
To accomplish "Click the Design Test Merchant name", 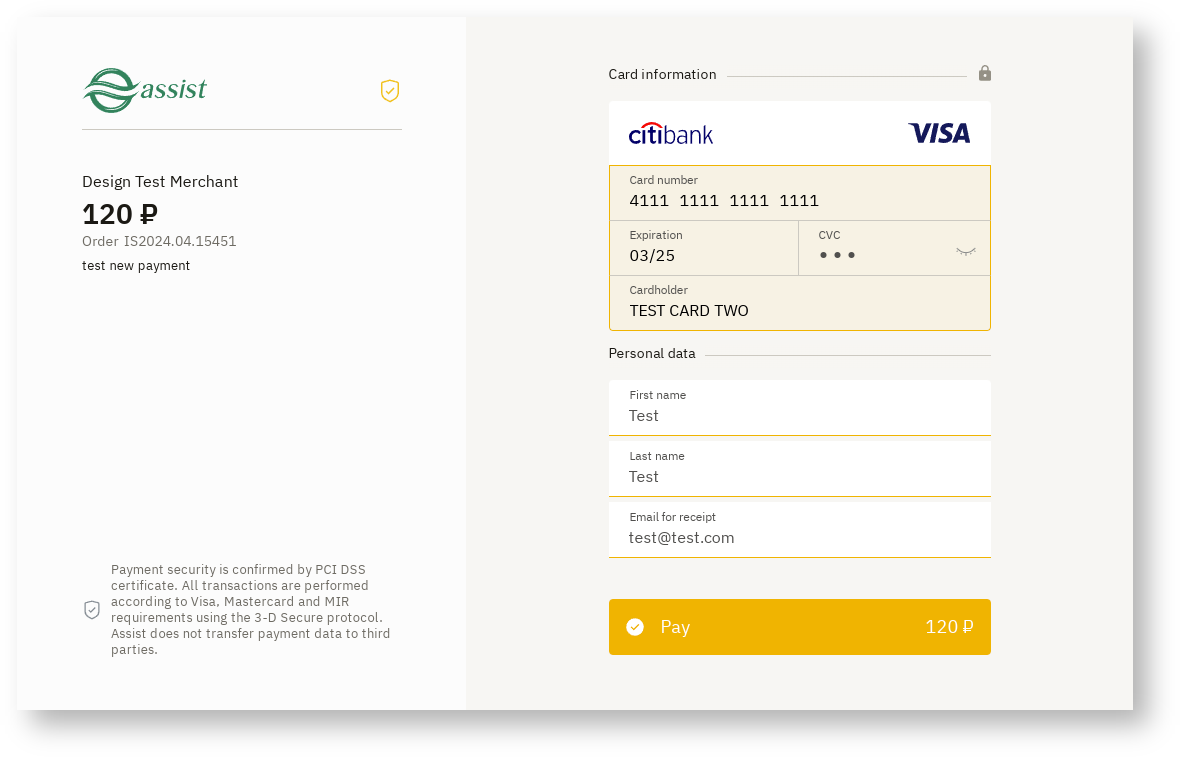I will [x=160, y=182].
